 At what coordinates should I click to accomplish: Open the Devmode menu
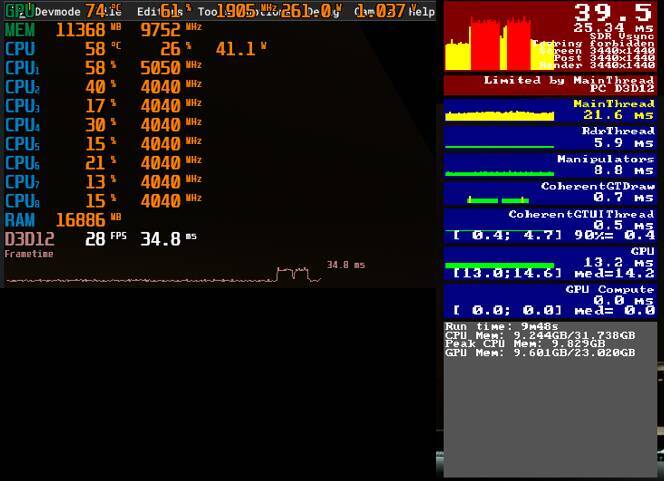click(x=58, y=11)
